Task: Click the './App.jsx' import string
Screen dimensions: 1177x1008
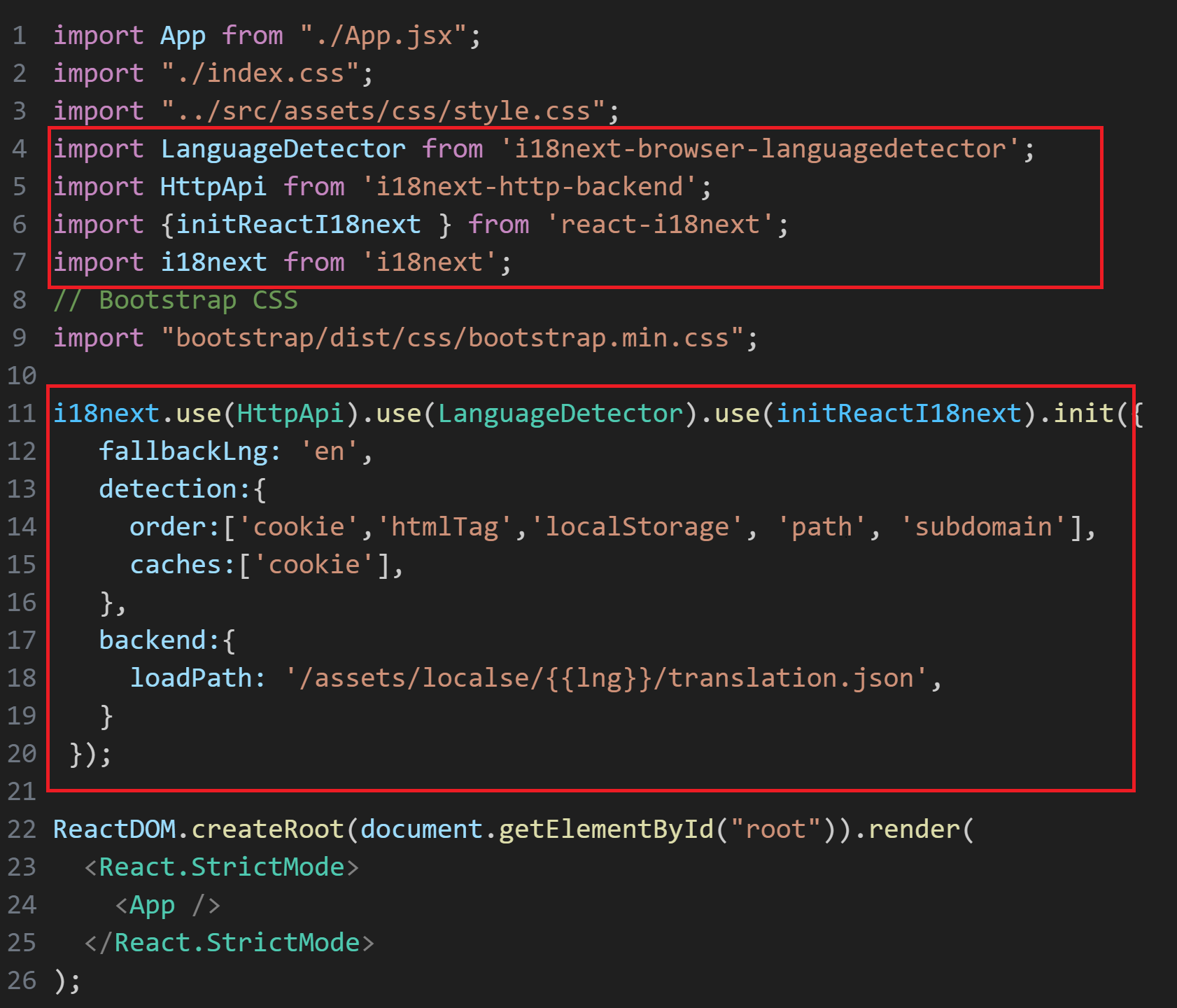Action: click(383, 36)
